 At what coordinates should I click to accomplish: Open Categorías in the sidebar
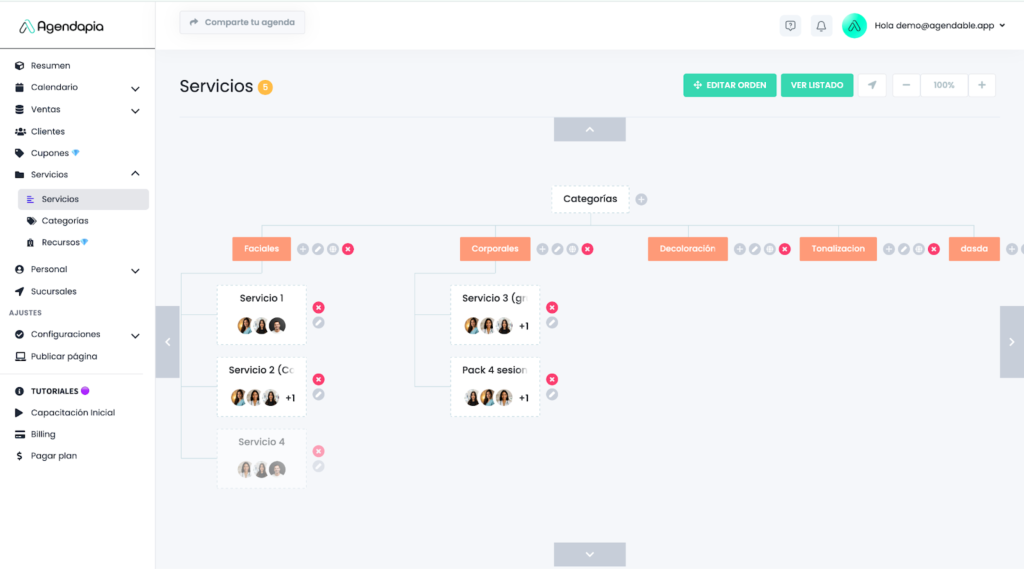pos(64,221)
